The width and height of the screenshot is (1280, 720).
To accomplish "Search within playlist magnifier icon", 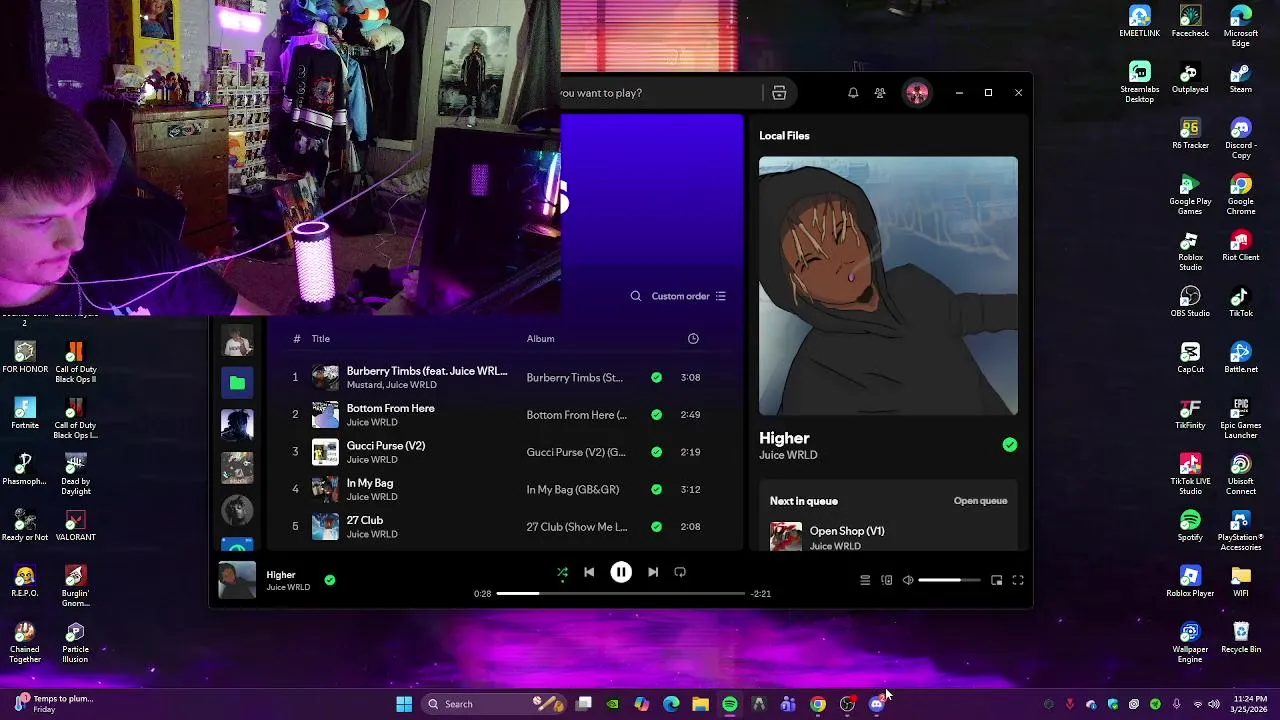I will pos(636,296).
